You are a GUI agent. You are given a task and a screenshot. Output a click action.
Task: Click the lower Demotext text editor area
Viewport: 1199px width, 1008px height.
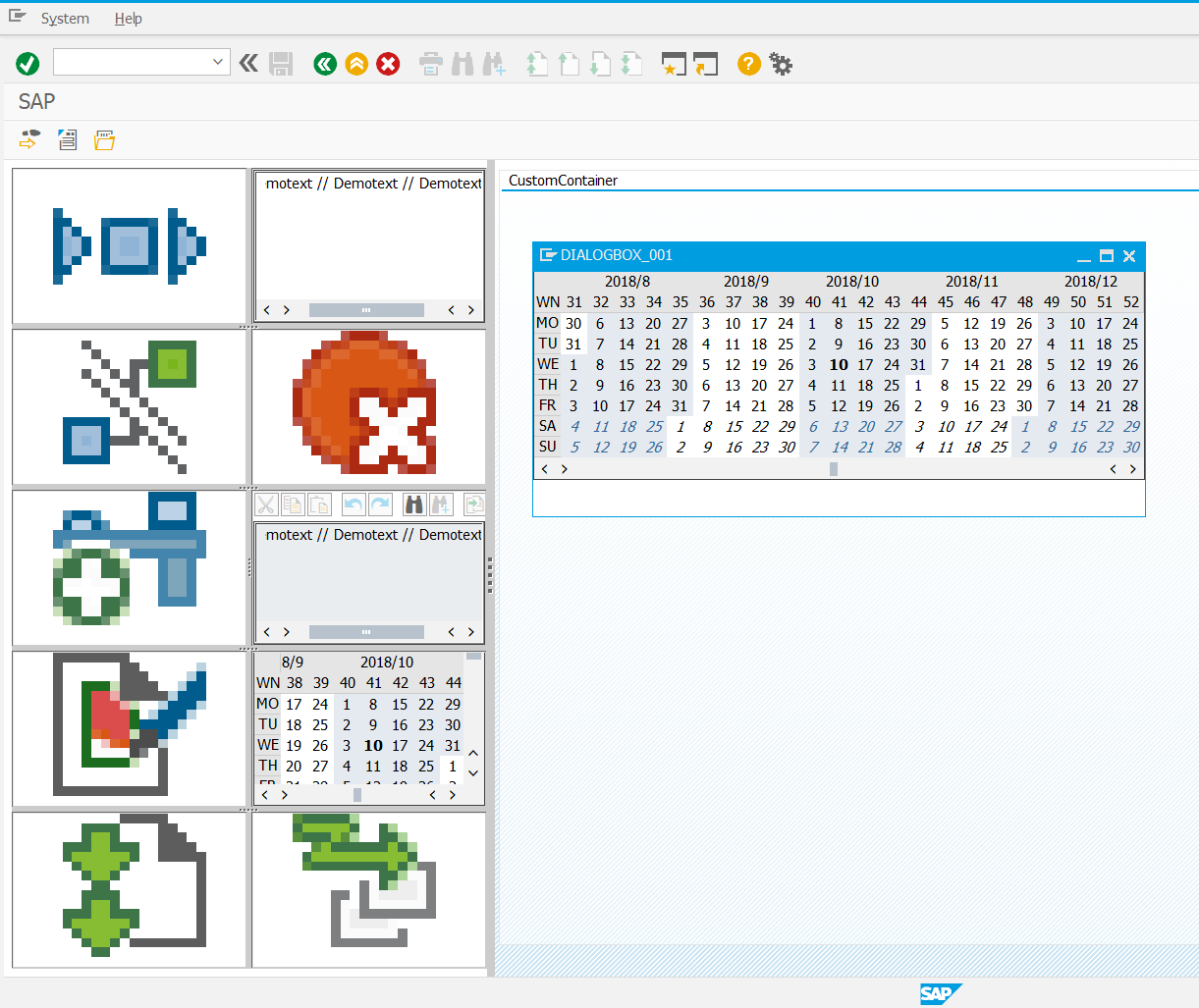tap(369, 574)
